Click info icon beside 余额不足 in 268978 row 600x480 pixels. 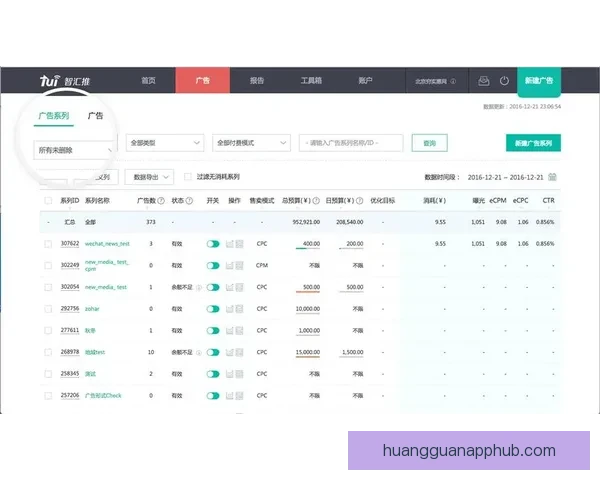pyautogui.click(x=199, y=353)
